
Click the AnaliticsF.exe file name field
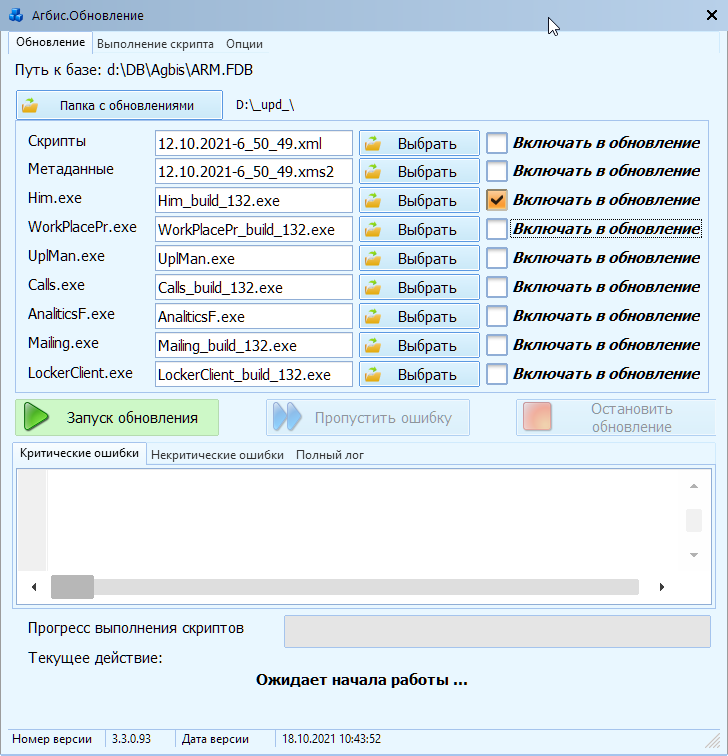(x=254, y=316)
